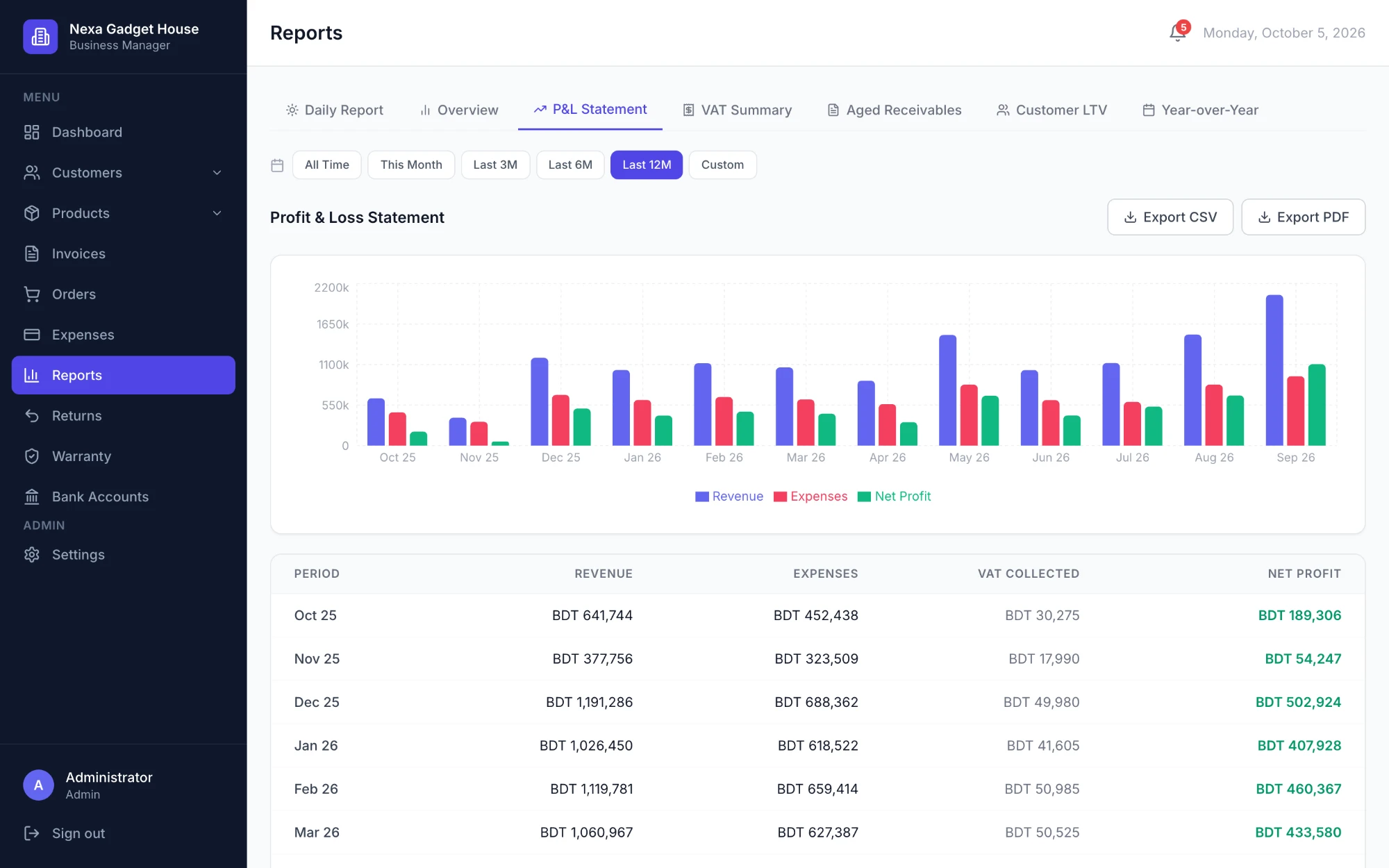Click the Sep 26 revenue bar
The height and width of the screenshot is (868, 1389).
tap(1274, 370)
